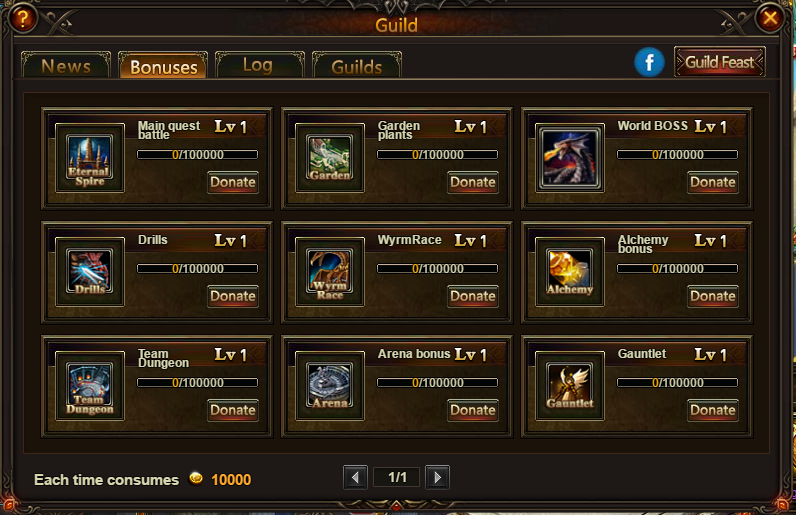Go to the next page arrow
This screenshot has height=515, width=796.
click(437, 477)
